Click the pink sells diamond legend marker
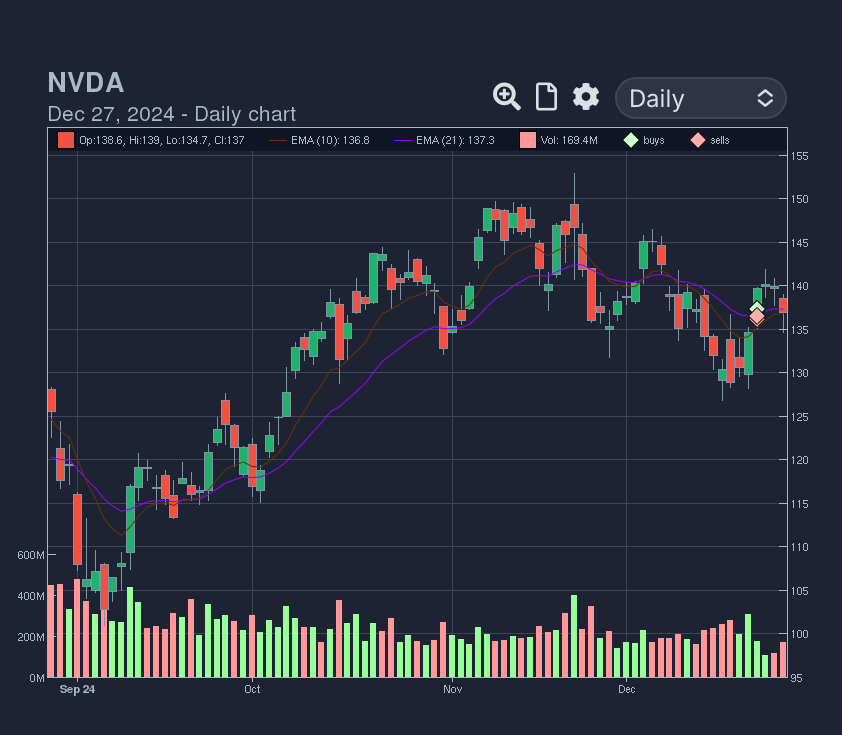This screenshot has height=735, width=842. pos(698,140)
